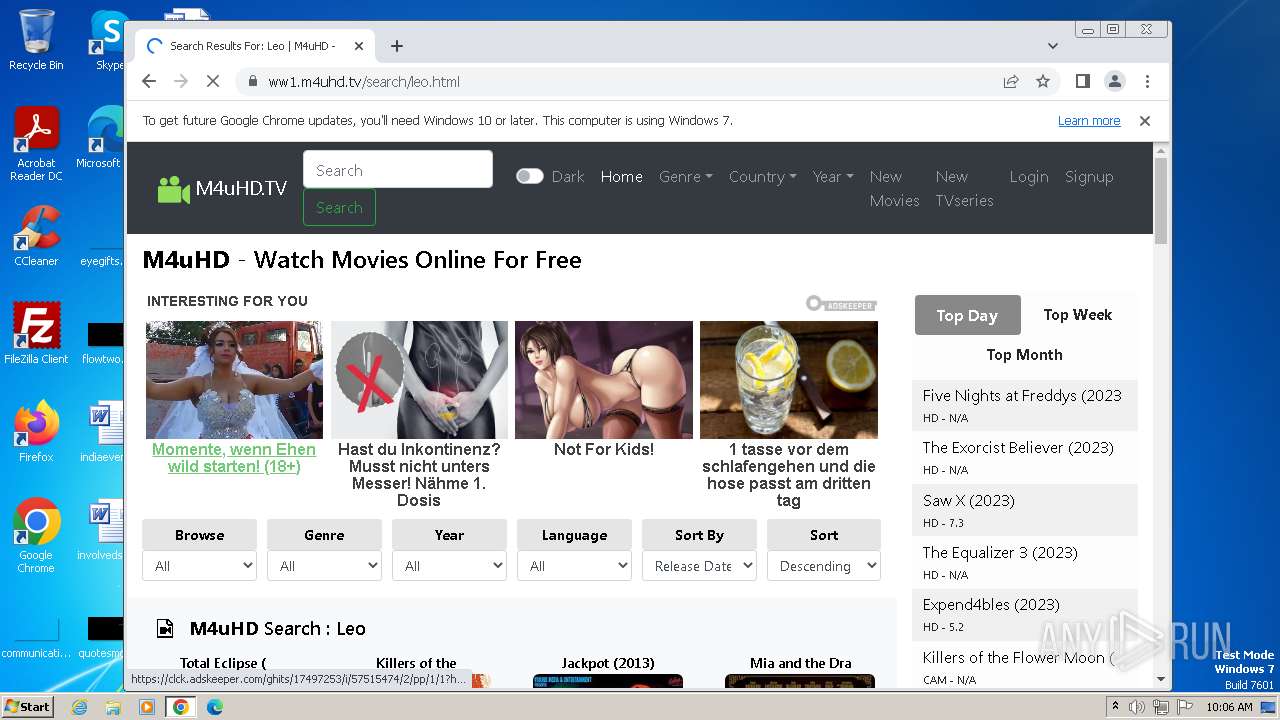This screenshot has height=720, width=1280.
Task: Open Expend4bles (2023) entry
Action: (x=991, y=604)
